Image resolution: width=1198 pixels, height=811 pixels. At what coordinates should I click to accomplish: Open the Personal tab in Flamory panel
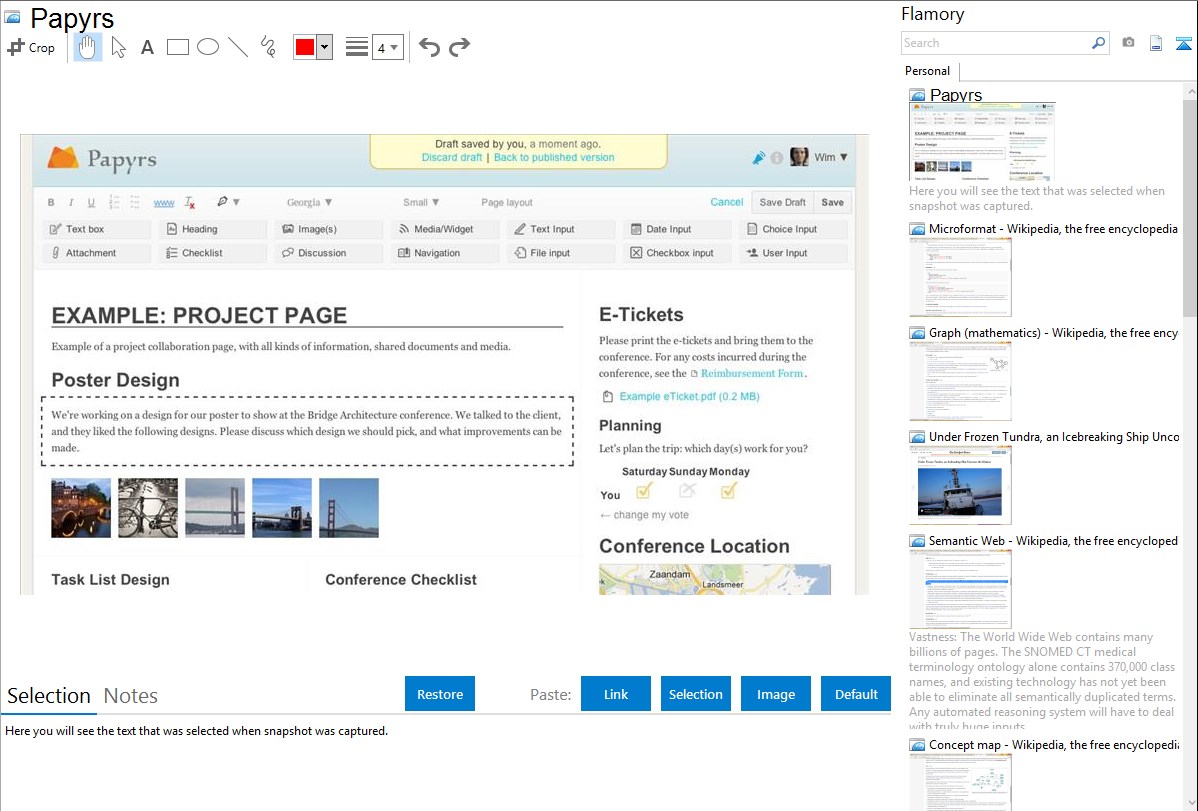[928, 71]
